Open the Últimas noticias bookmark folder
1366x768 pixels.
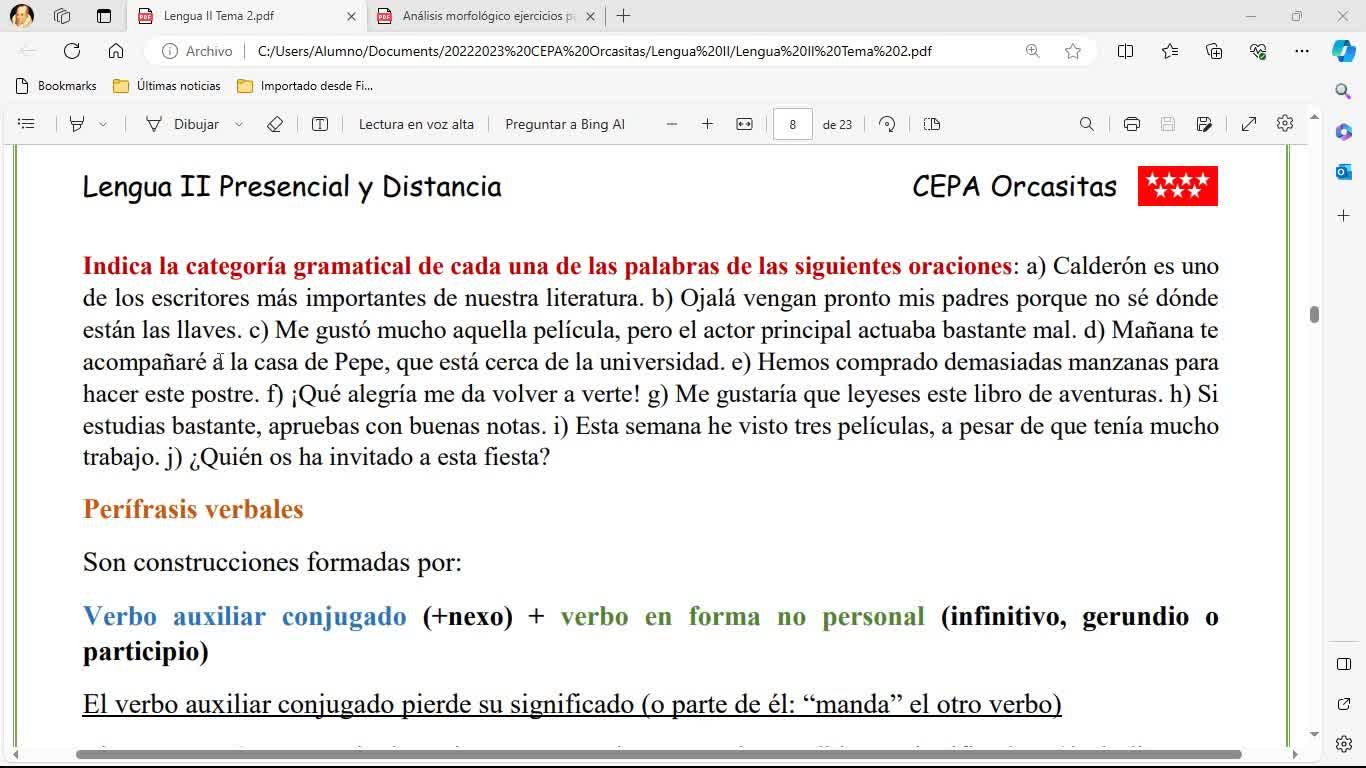click(167, 86)
